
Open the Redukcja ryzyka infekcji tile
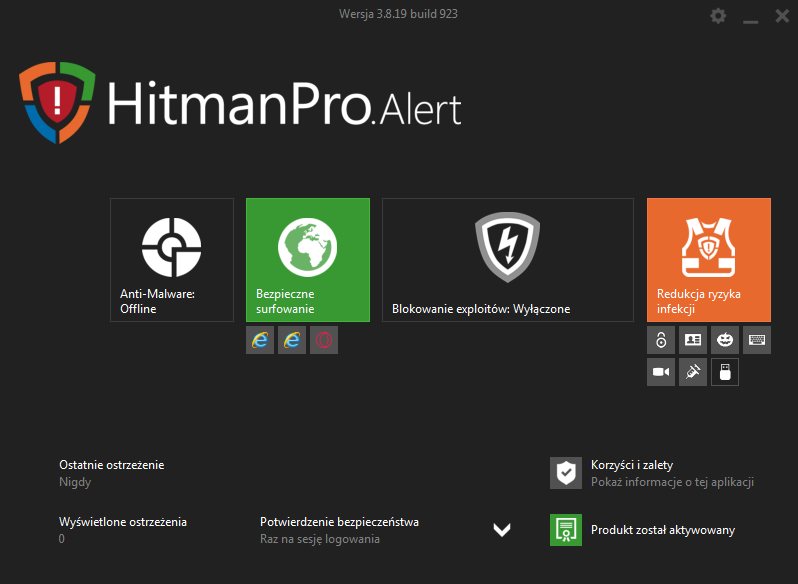coord(709,260)
